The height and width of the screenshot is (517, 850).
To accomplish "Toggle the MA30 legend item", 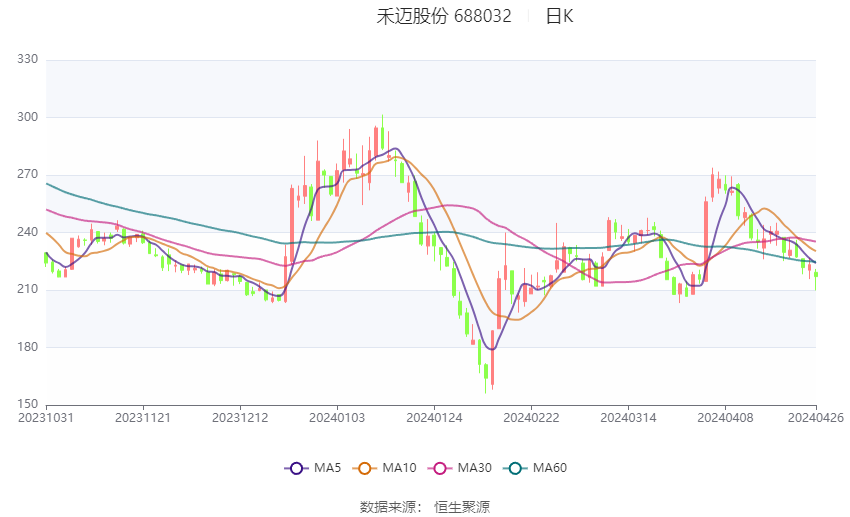I will point(460,468).
